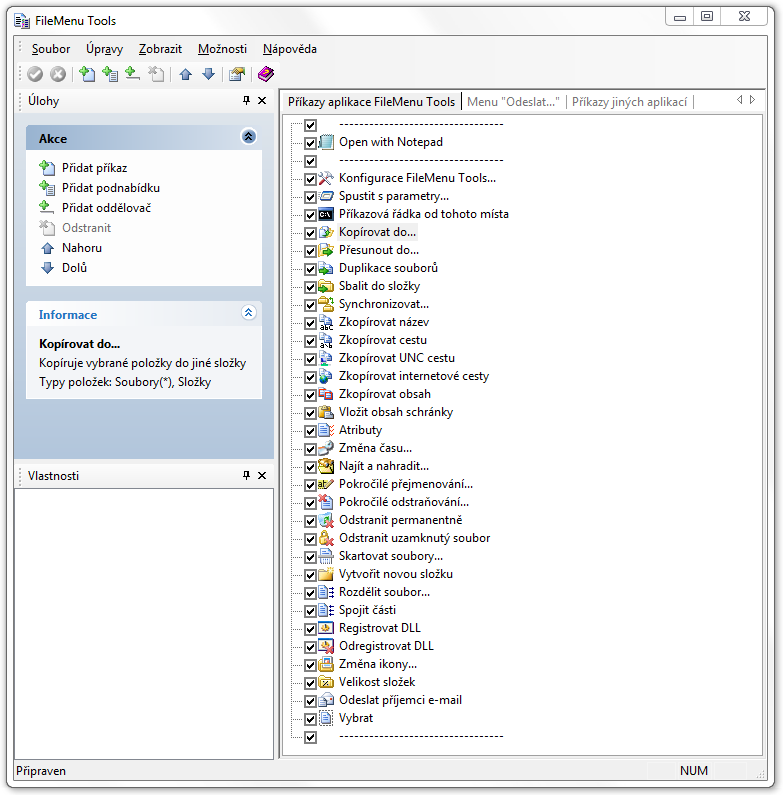Uncheck the Kopírovat do... checkbox
The image size is (783, 795).
click(x=310, y=233)
